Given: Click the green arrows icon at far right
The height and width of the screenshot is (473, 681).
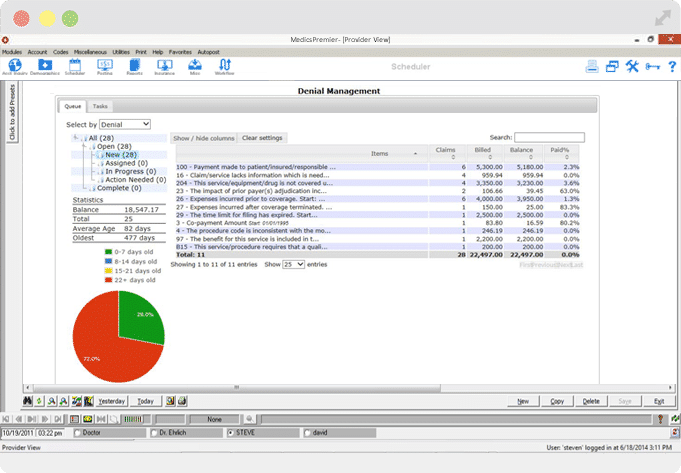Looking at the screenshot, I should 674,419.
